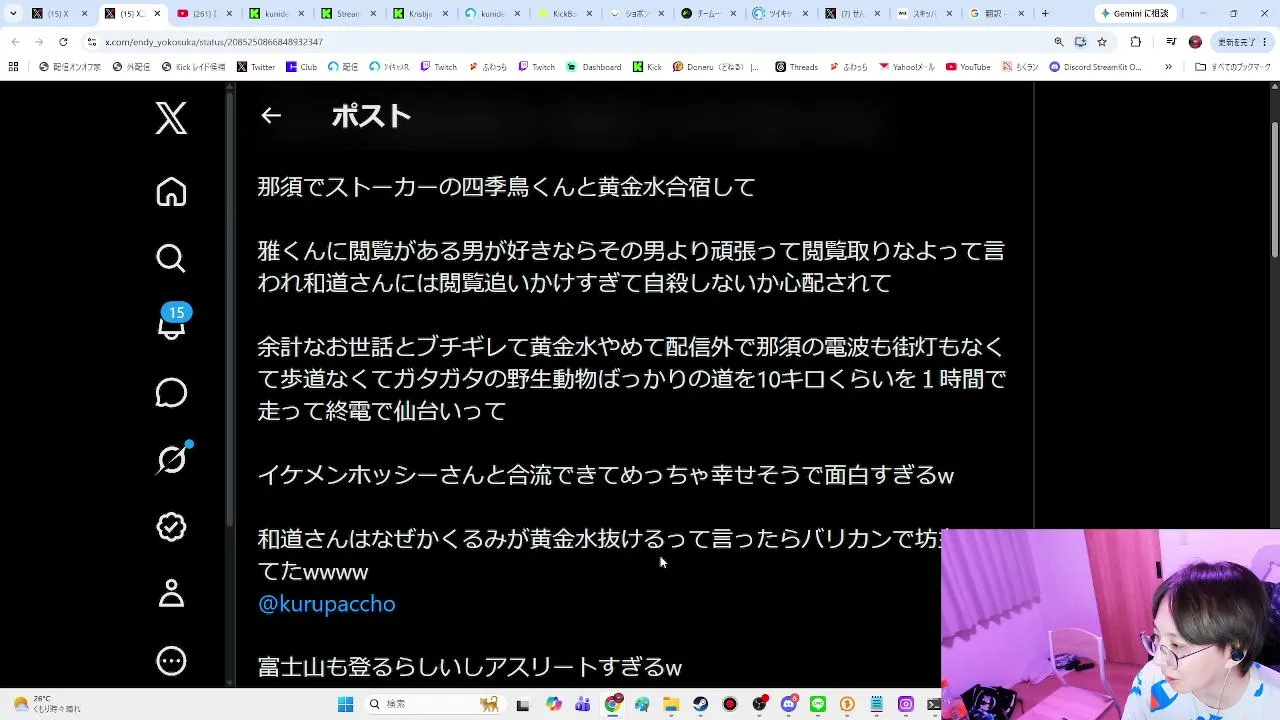Open Grok from the X sidebar
Screen dimensions: 1280x720
[x=172, y=459]
